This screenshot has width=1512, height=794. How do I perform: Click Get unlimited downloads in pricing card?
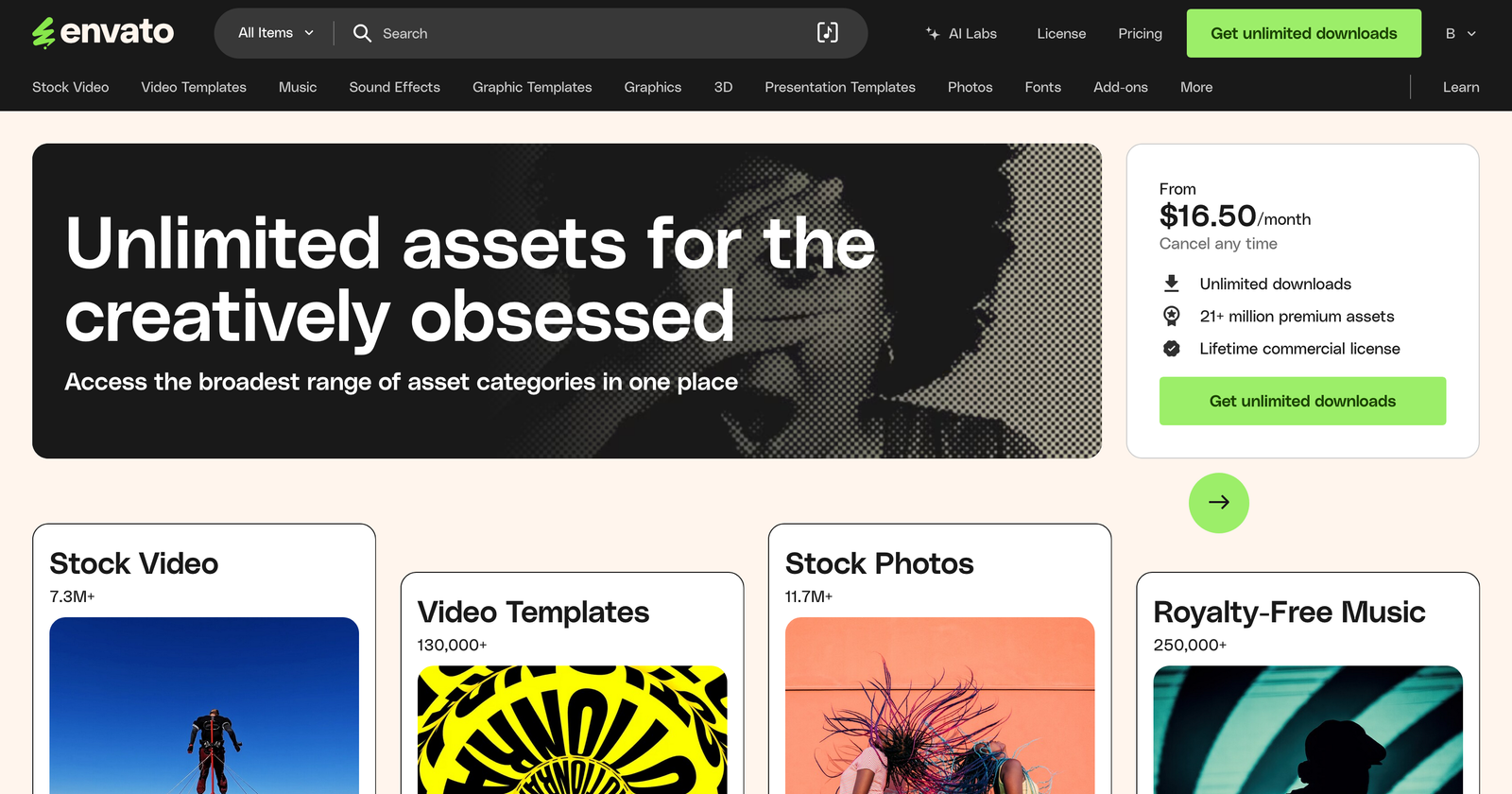coord(1302,401)
